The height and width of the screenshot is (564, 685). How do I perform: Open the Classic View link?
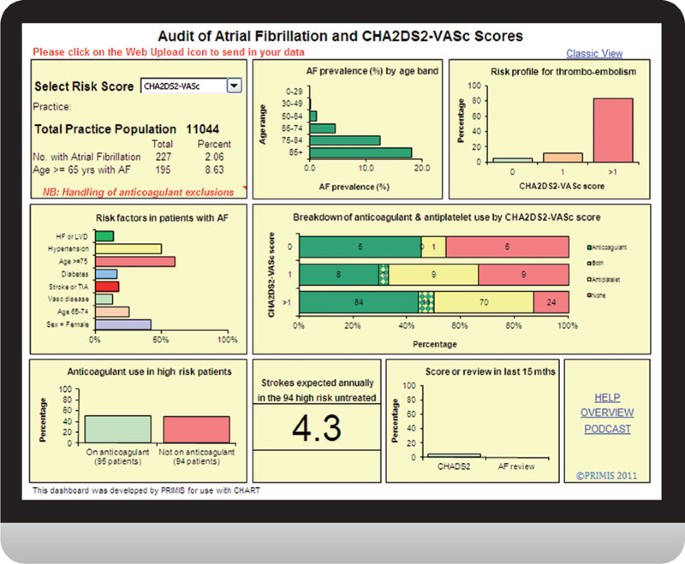tap(594, 54)
